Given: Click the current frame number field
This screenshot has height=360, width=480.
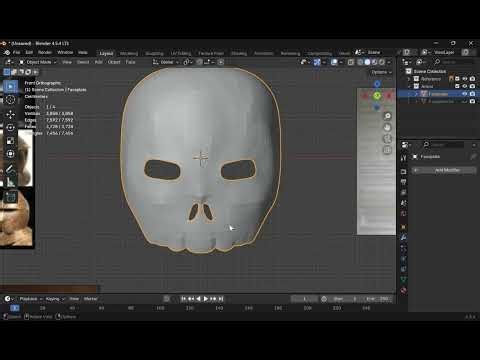Looking at the screenshot, I should pos(304,299).
